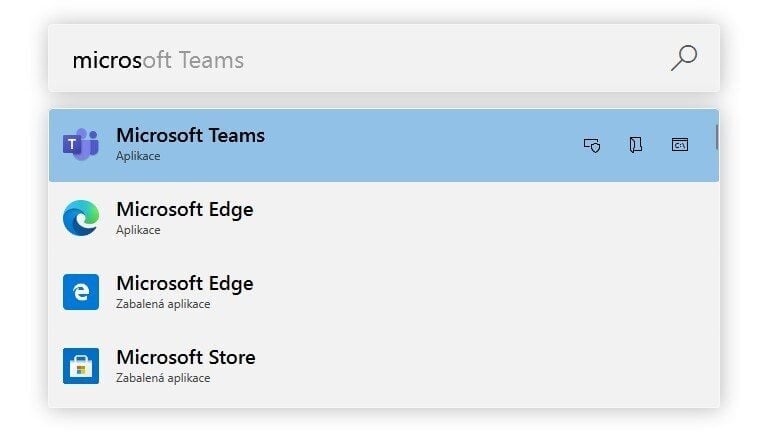Click the typed "micros" query text
The image size is (767, 432).
pos(108,60)
